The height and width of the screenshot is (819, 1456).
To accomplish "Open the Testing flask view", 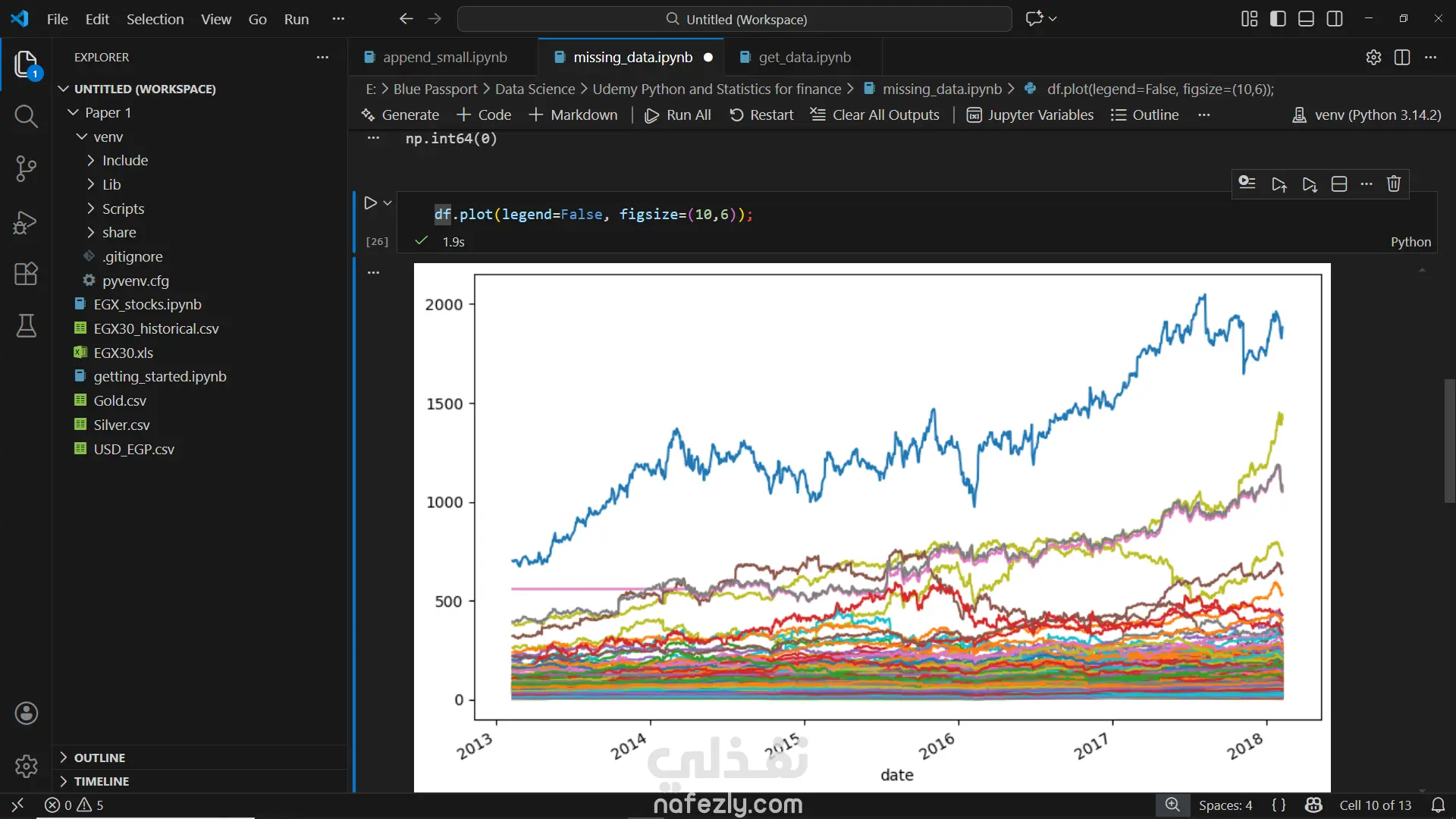I will [x=26, y=326].
